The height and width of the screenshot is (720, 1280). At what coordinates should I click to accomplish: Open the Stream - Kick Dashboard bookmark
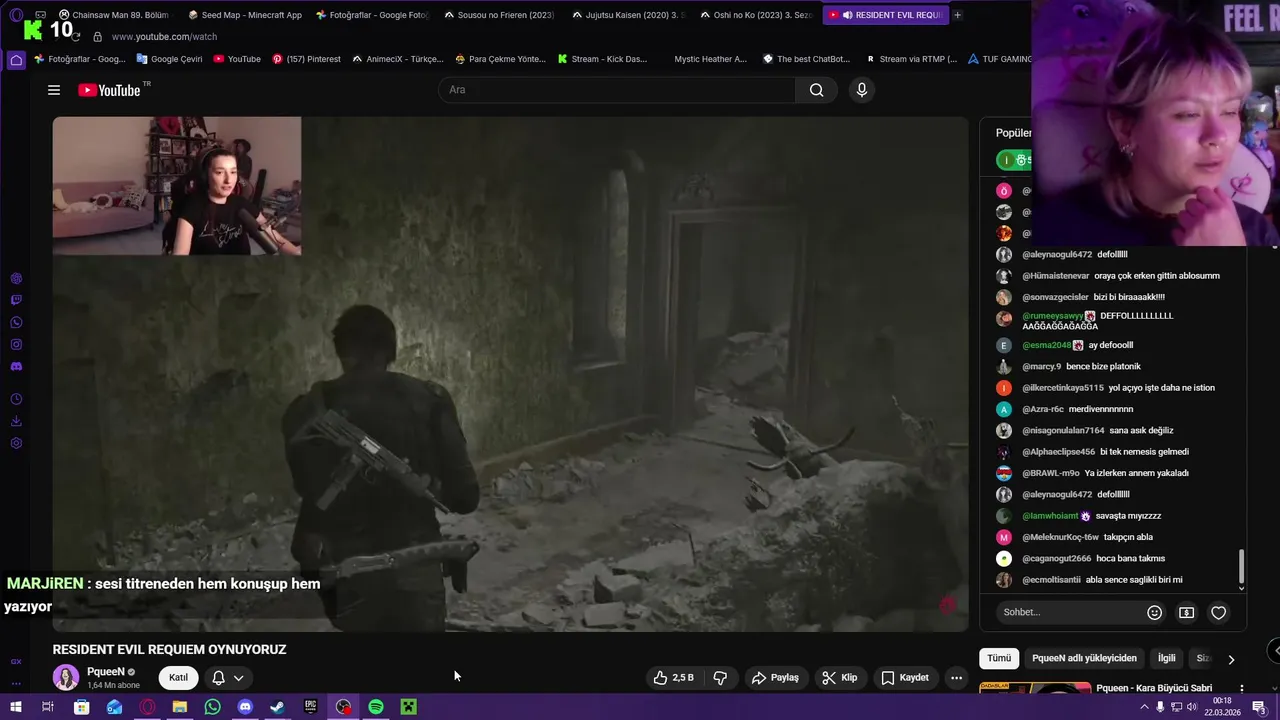[x=602, y=59]
